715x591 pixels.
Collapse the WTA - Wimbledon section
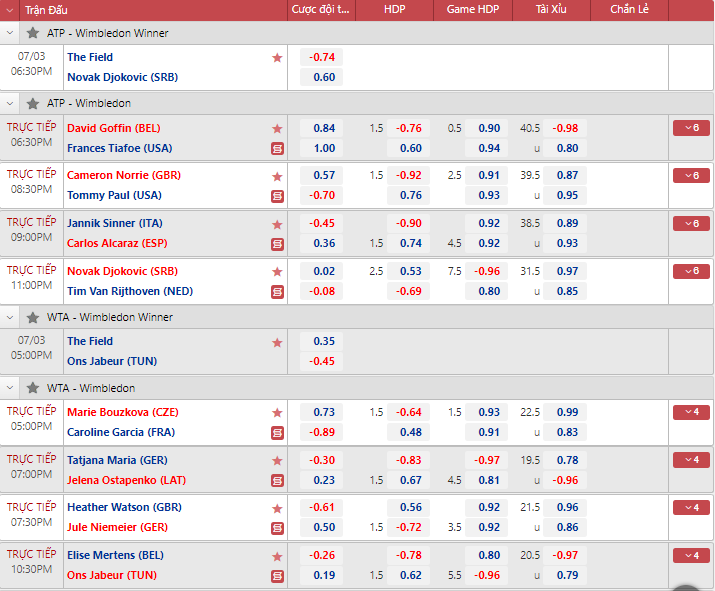point(10,388)
